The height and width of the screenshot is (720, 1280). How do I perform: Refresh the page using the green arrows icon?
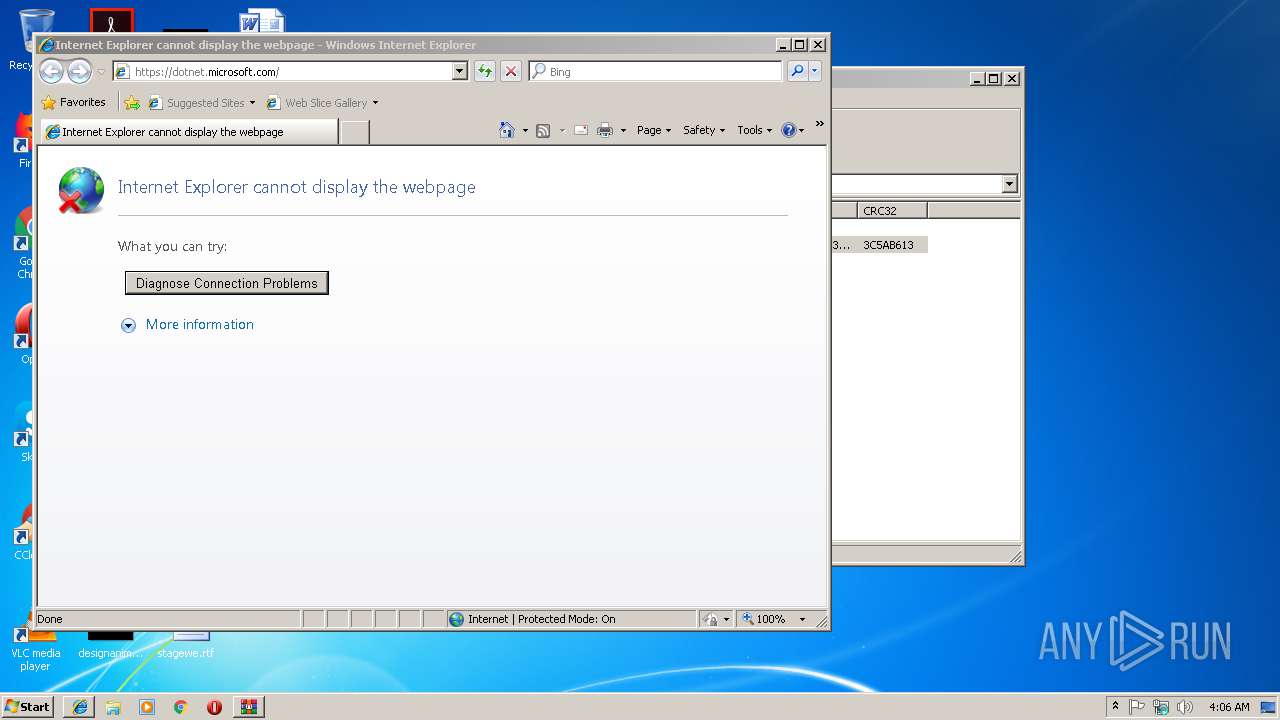point(485,71)
